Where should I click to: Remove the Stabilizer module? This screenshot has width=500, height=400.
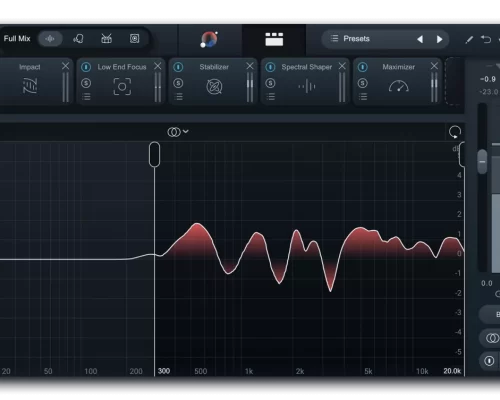coord(250,66)
